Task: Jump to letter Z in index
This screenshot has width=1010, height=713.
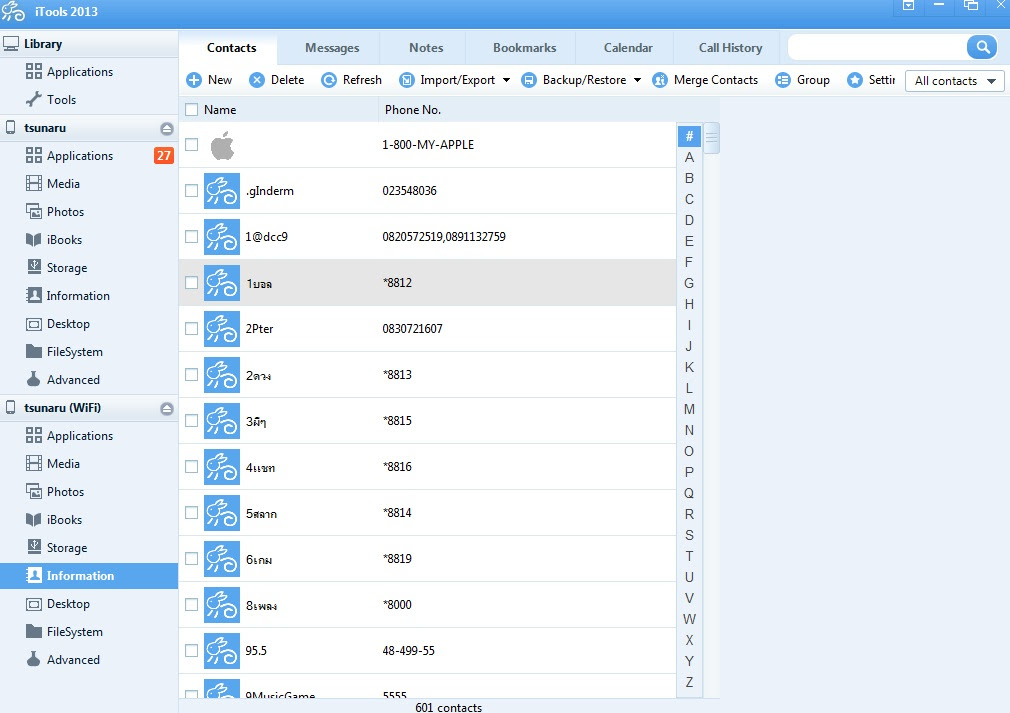Action: (689, 682)
